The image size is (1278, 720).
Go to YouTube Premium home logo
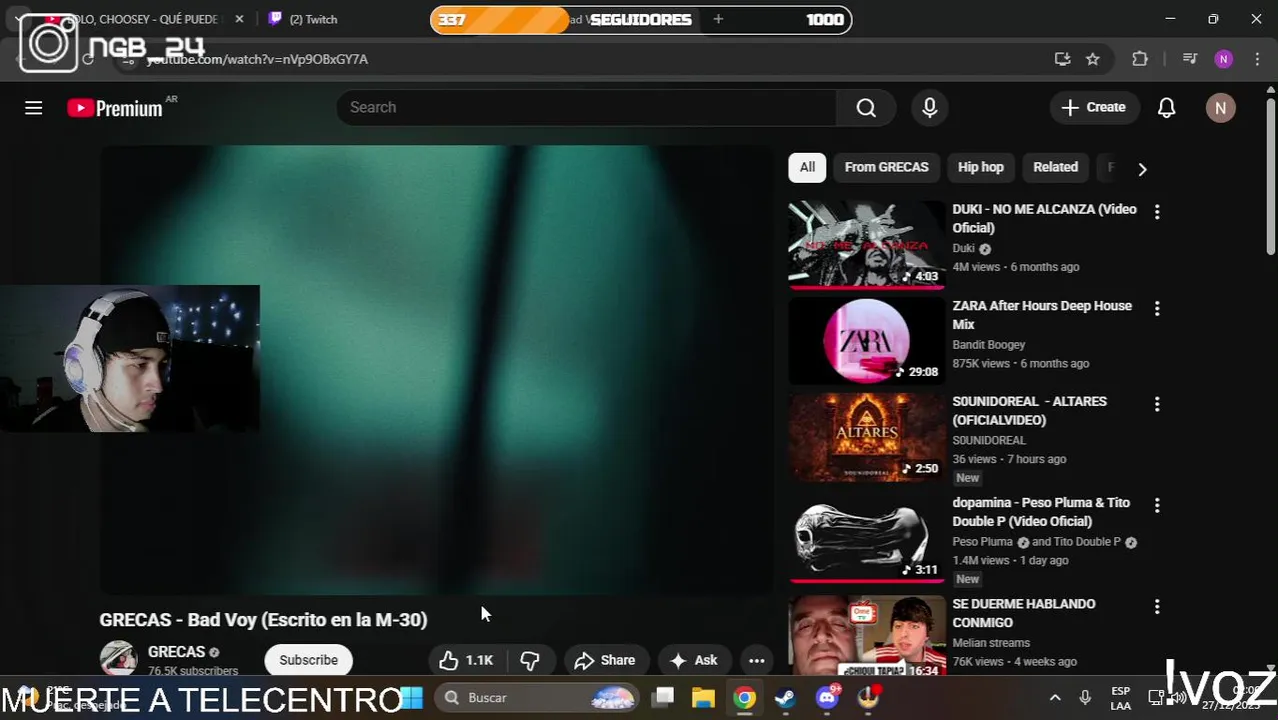[x=115, y=108]
